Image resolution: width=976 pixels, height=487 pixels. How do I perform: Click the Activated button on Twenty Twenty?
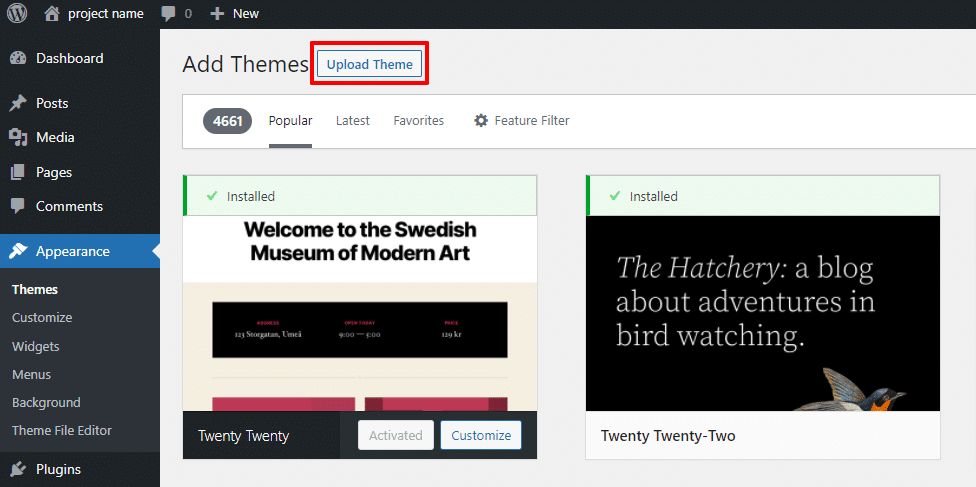(x=396, y=435)
